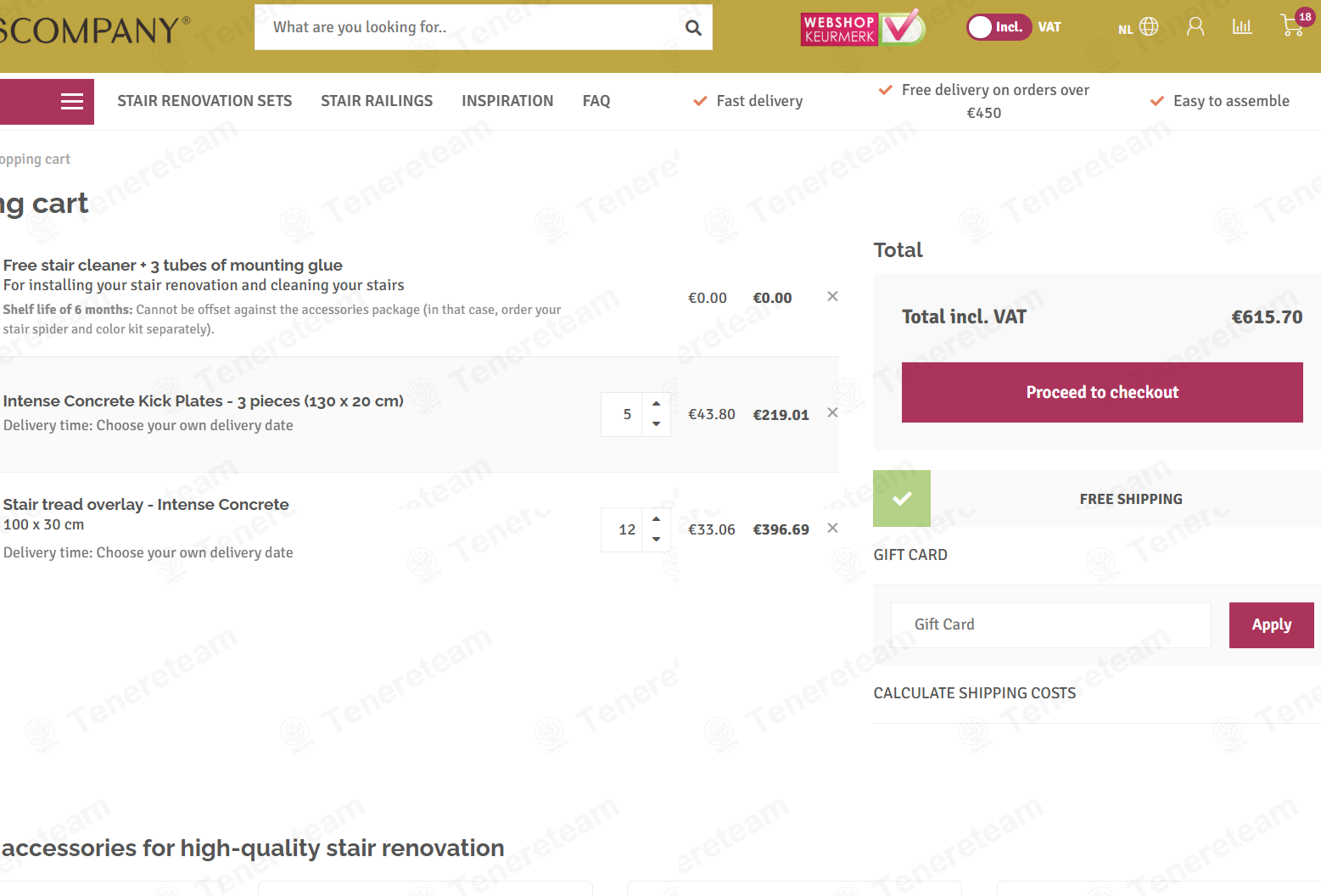Screen dimensions: 1321x896
Task: Open Stair Railings menu item
Action: pos(377,101)
